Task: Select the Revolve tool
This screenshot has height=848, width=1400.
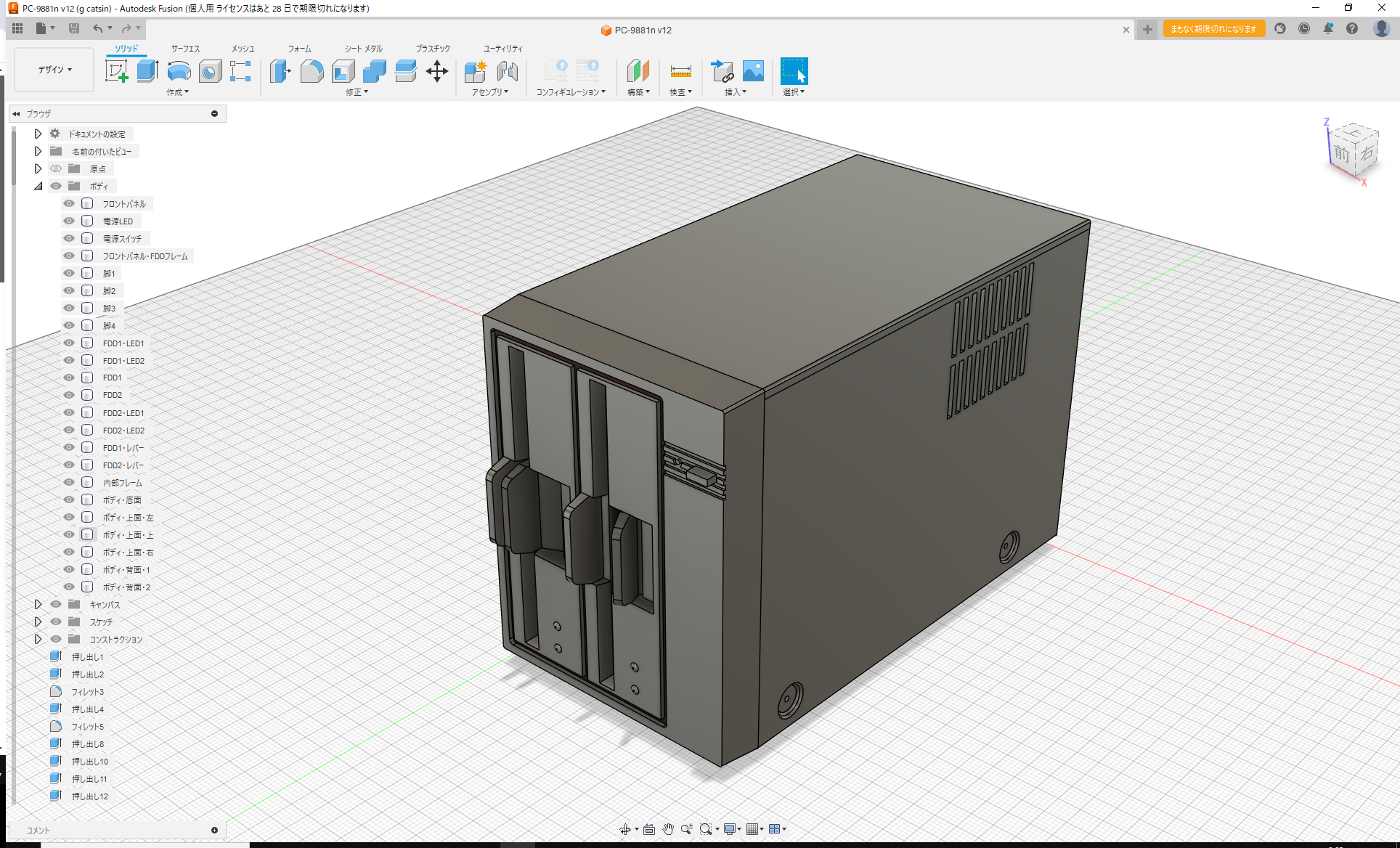Action: (x=179, y=71)
